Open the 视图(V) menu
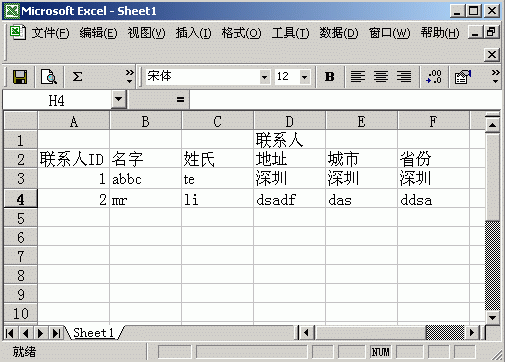Screen dimensions: 505x362 [x=146, y=33]
